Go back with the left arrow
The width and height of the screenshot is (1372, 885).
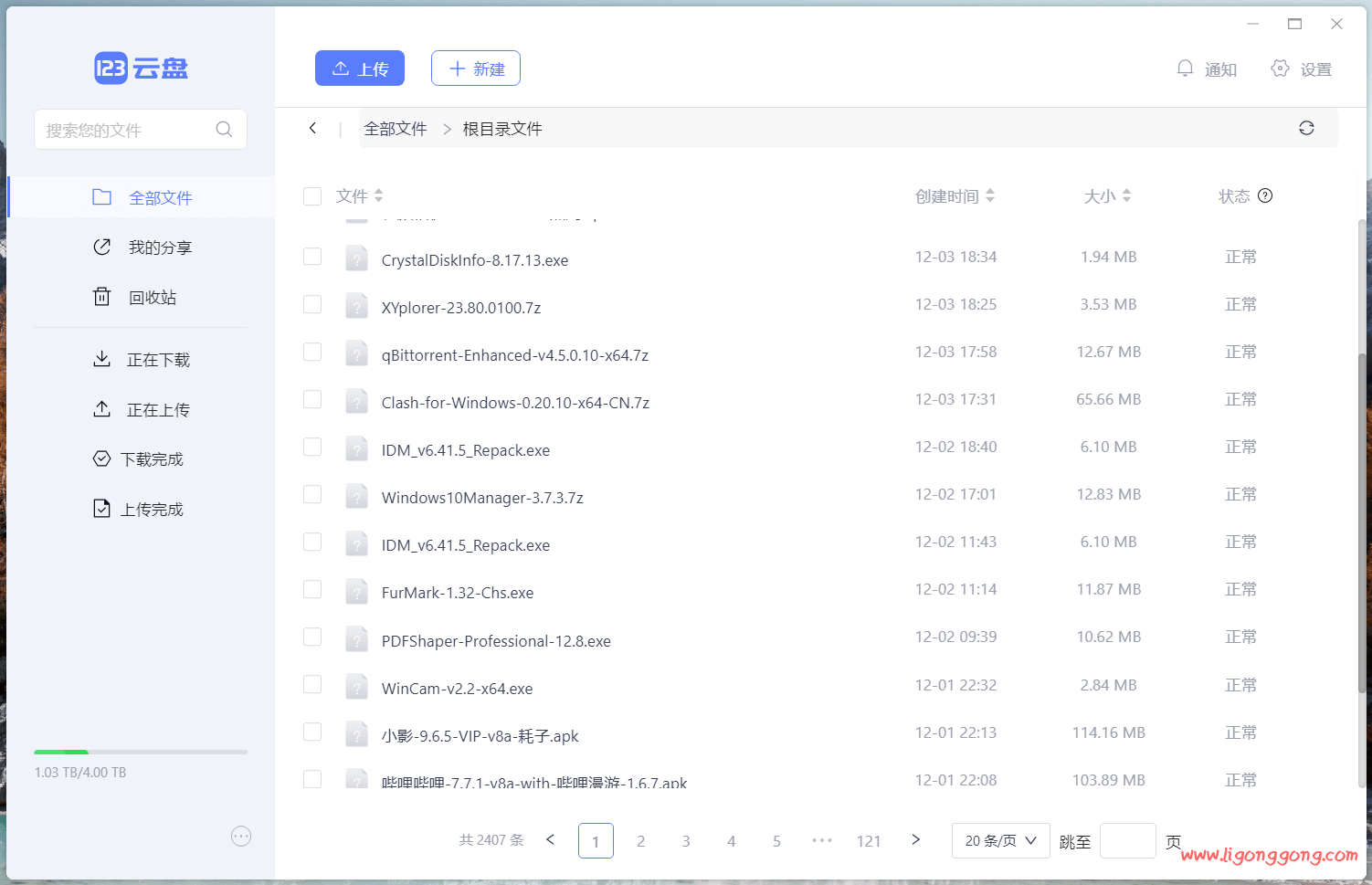pos(312,128)
